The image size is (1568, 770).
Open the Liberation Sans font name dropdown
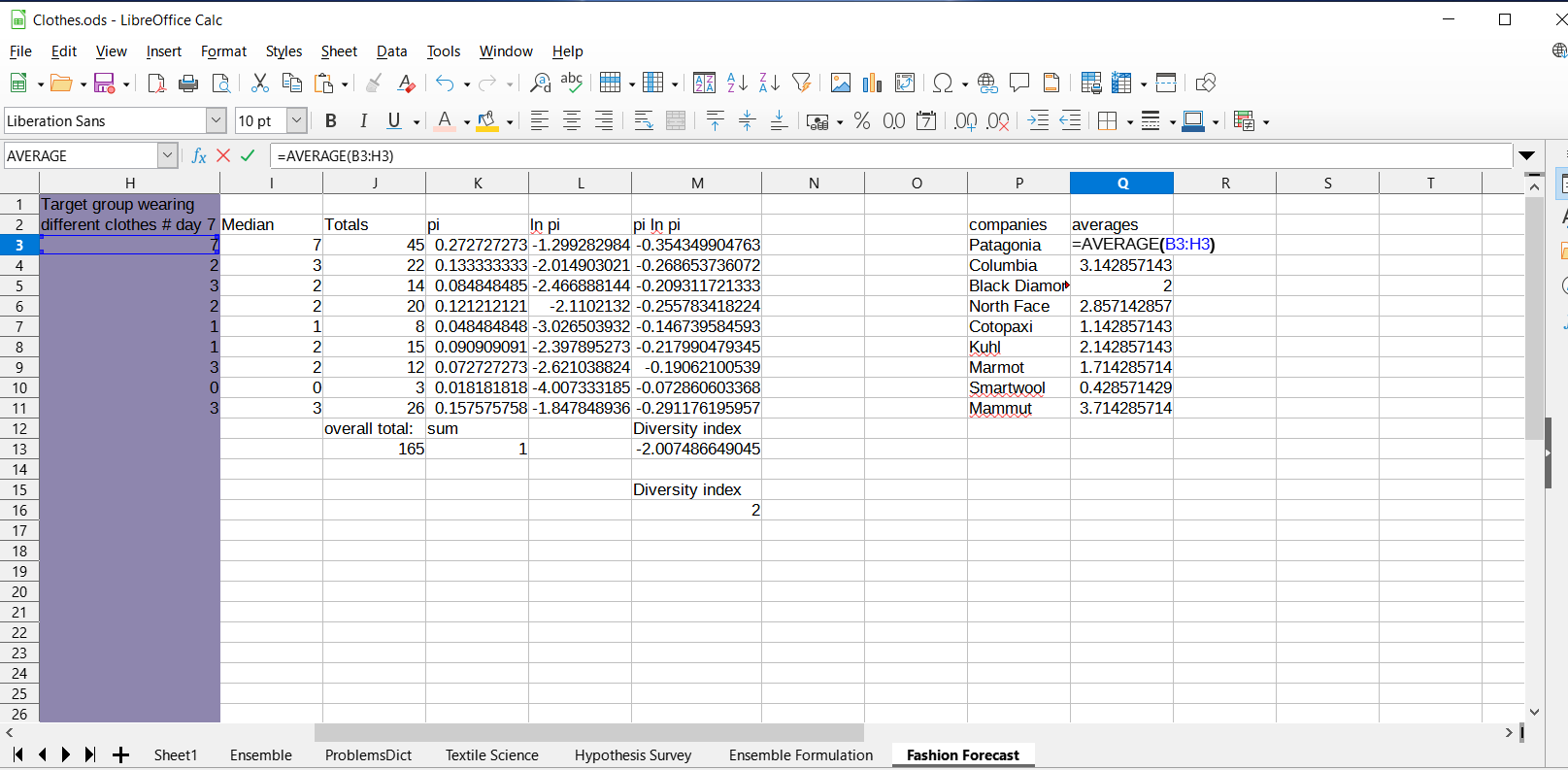216,120
